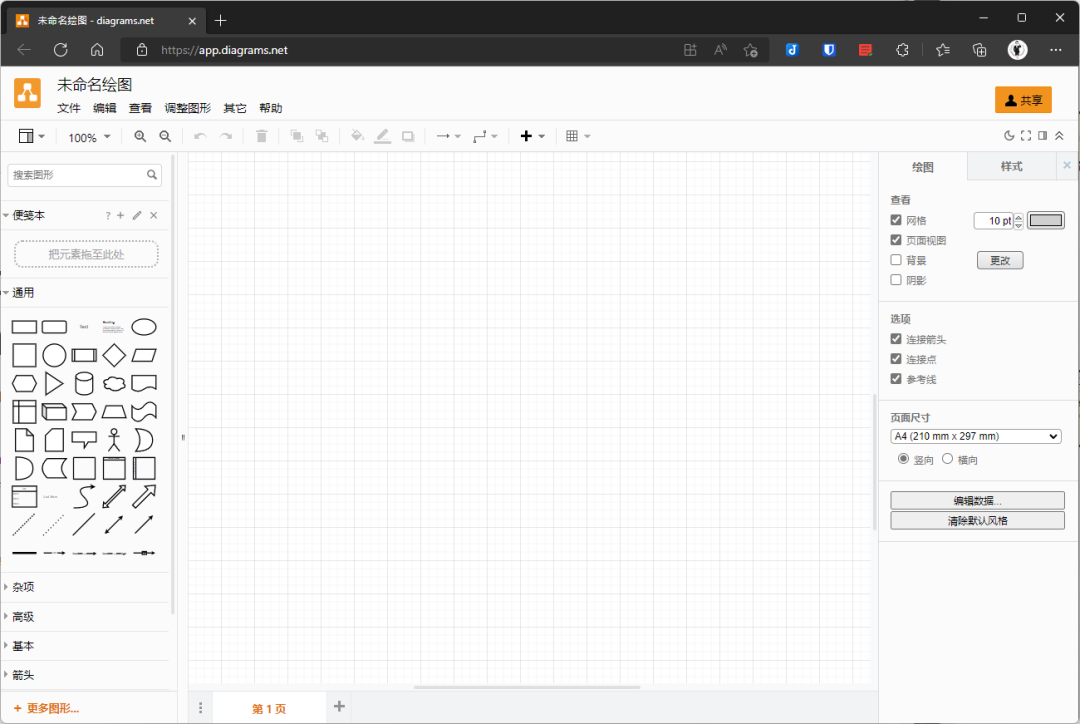This screenshot has height=724, width=1080.
Task: Select the 横向 landscape radio button
Action: (948, 459)
